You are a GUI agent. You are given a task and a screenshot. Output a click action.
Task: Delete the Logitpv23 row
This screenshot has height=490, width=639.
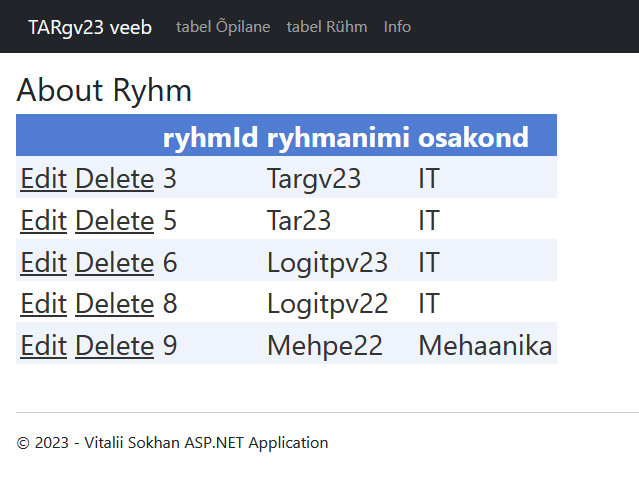[115, 262]
